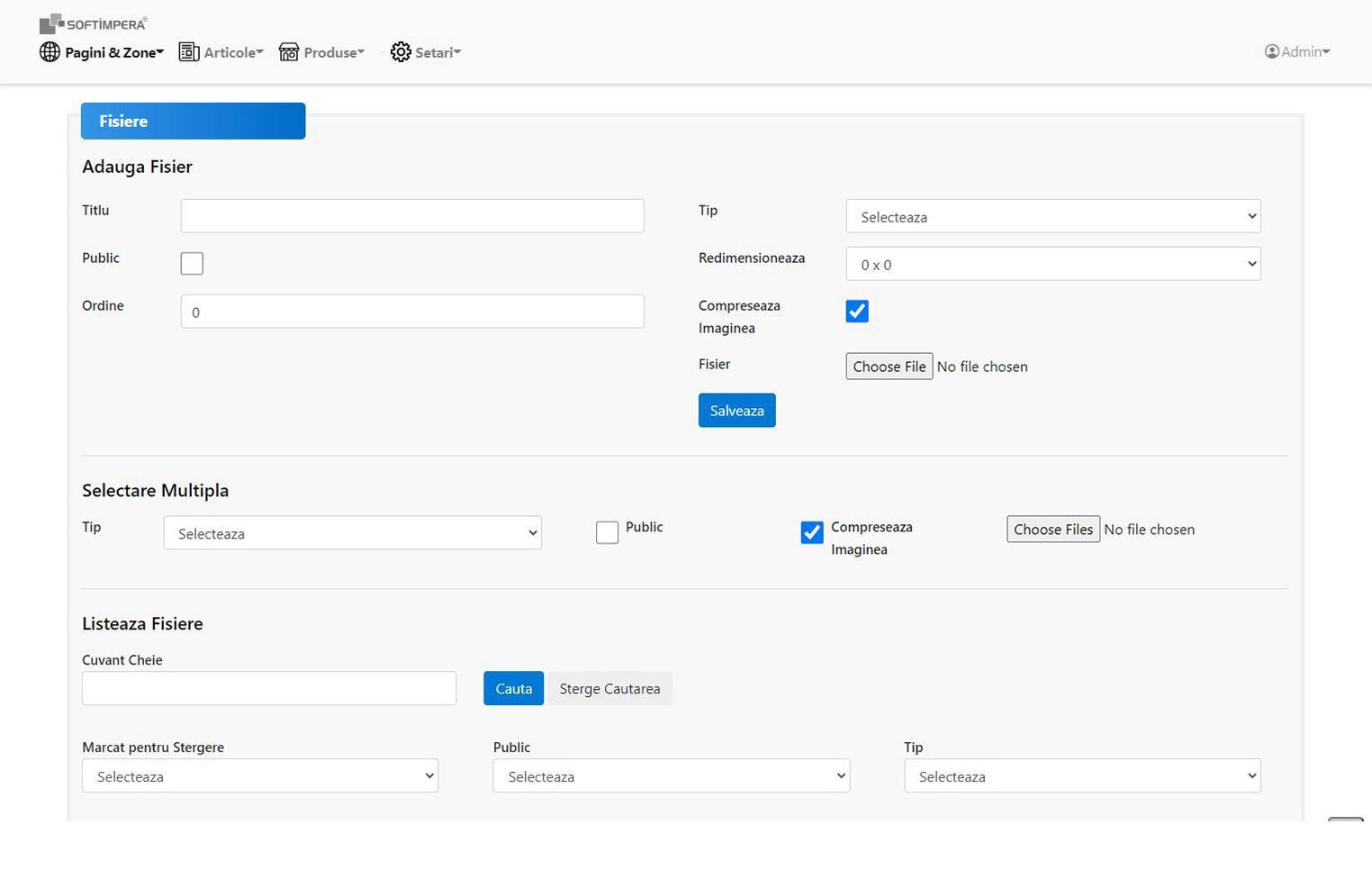Click the globe icon beside Pagini & Zone
Viewport: 1372px width, 870px height.
(50, 52)
